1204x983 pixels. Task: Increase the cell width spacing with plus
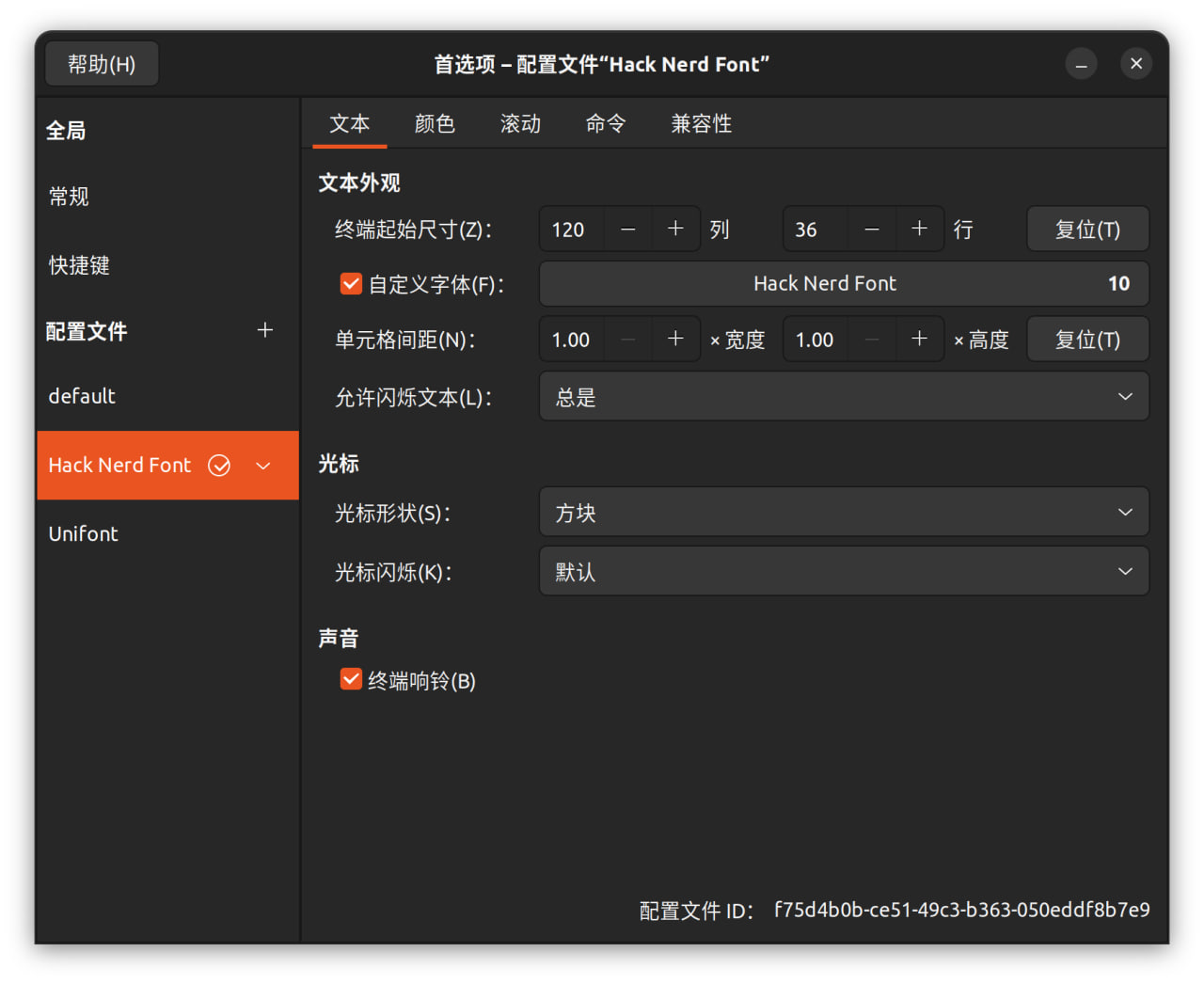675,340
